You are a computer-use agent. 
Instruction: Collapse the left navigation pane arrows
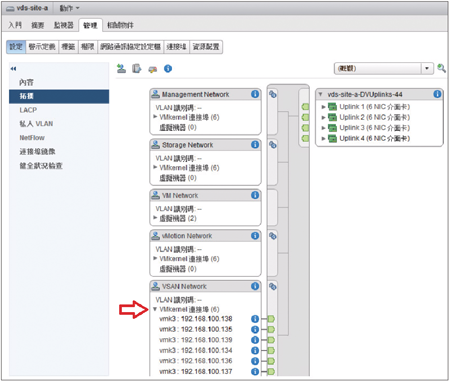[x=13, y=69]
